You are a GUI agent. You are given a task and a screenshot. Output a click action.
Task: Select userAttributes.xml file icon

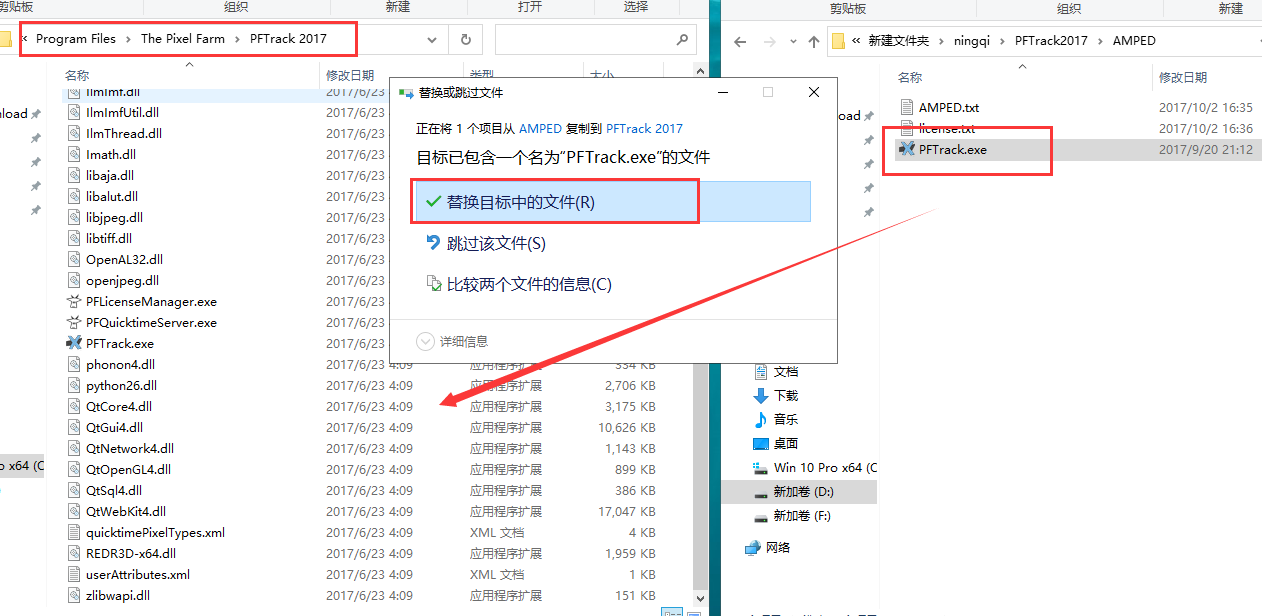74,575
